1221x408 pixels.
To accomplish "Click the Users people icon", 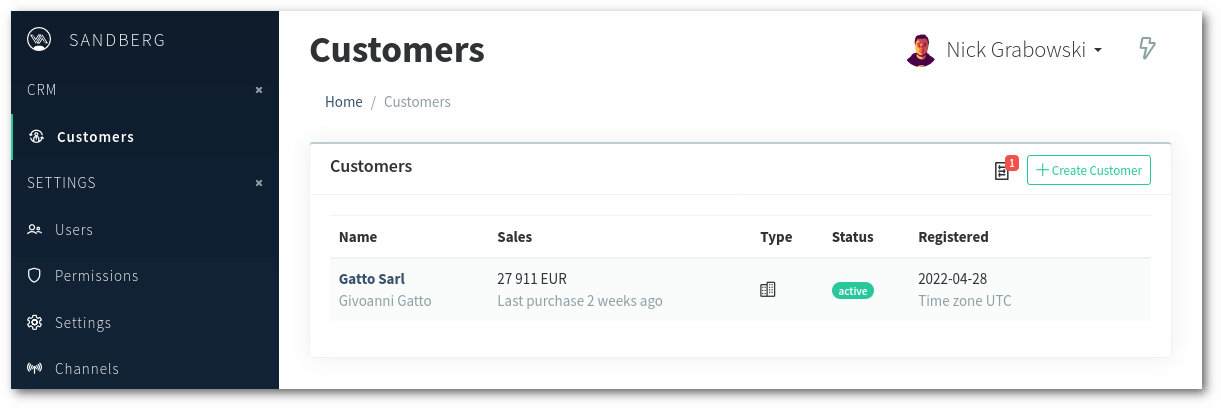I will coord(34,230).
